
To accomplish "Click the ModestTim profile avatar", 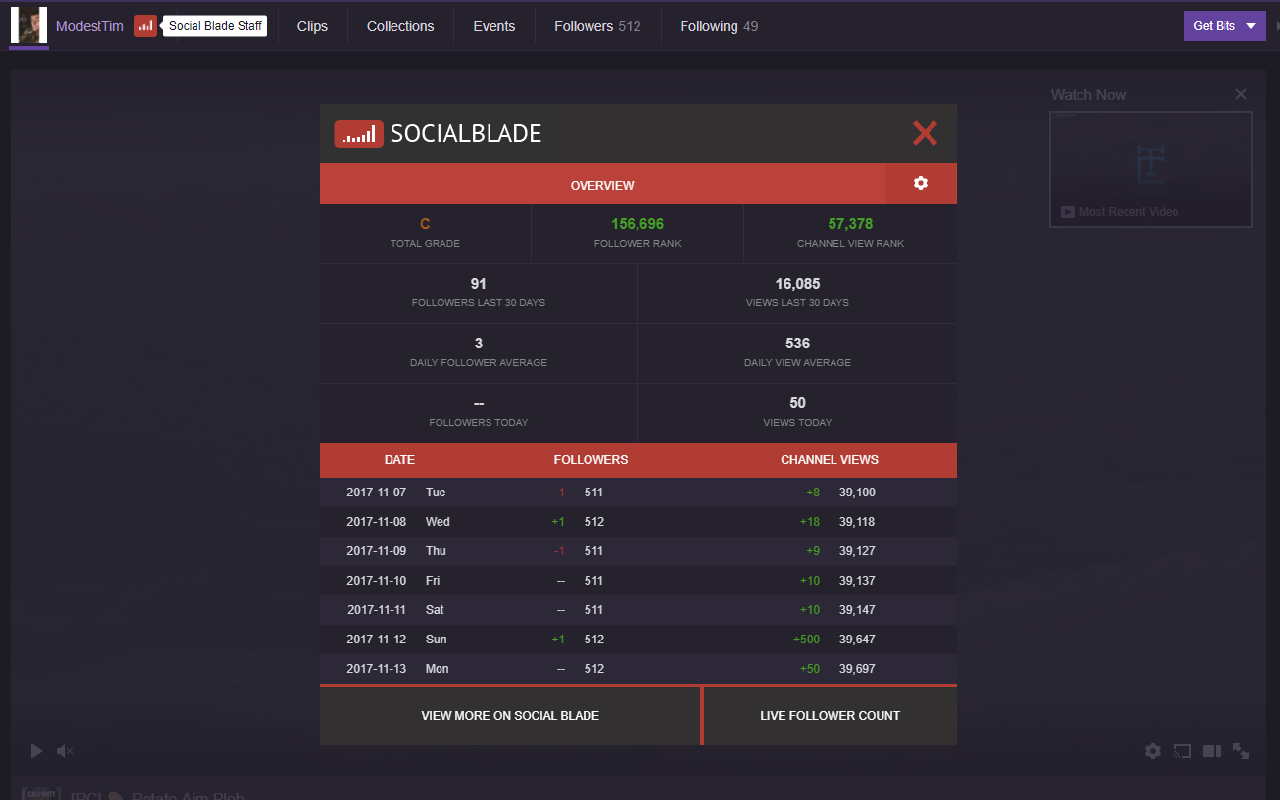I will pos(29,26).
